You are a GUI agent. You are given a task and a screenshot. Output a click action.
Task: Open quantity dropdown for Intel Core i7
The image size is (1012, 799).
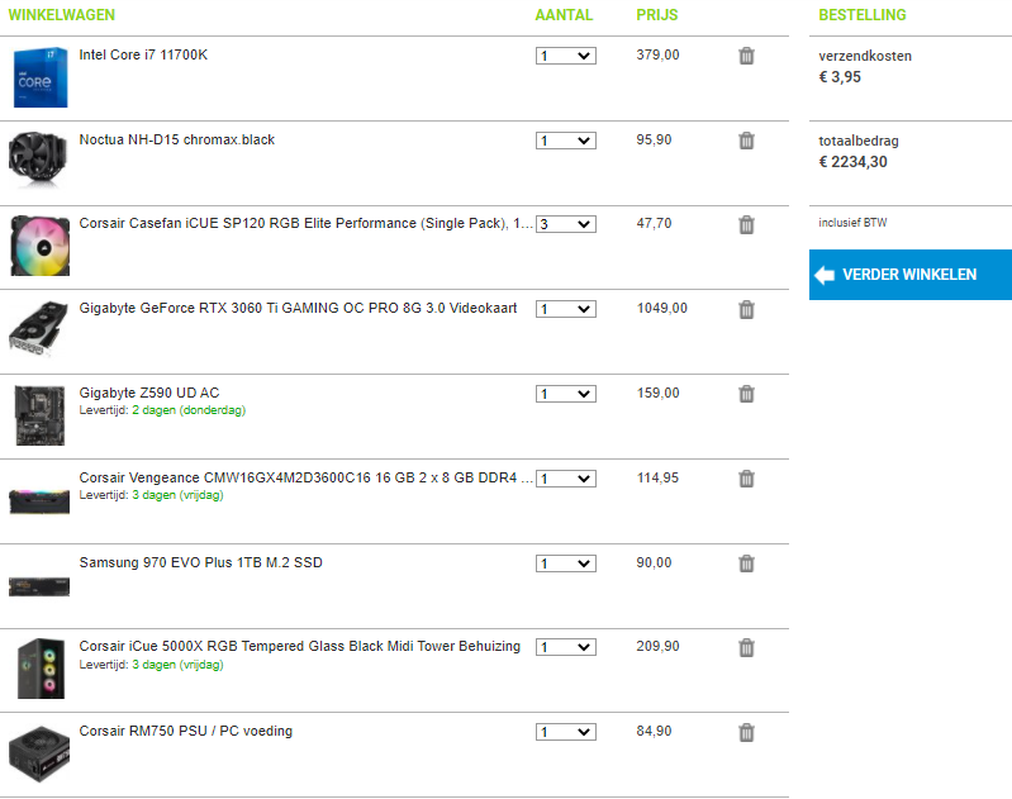pyautogui.click(x=565, y=56)
